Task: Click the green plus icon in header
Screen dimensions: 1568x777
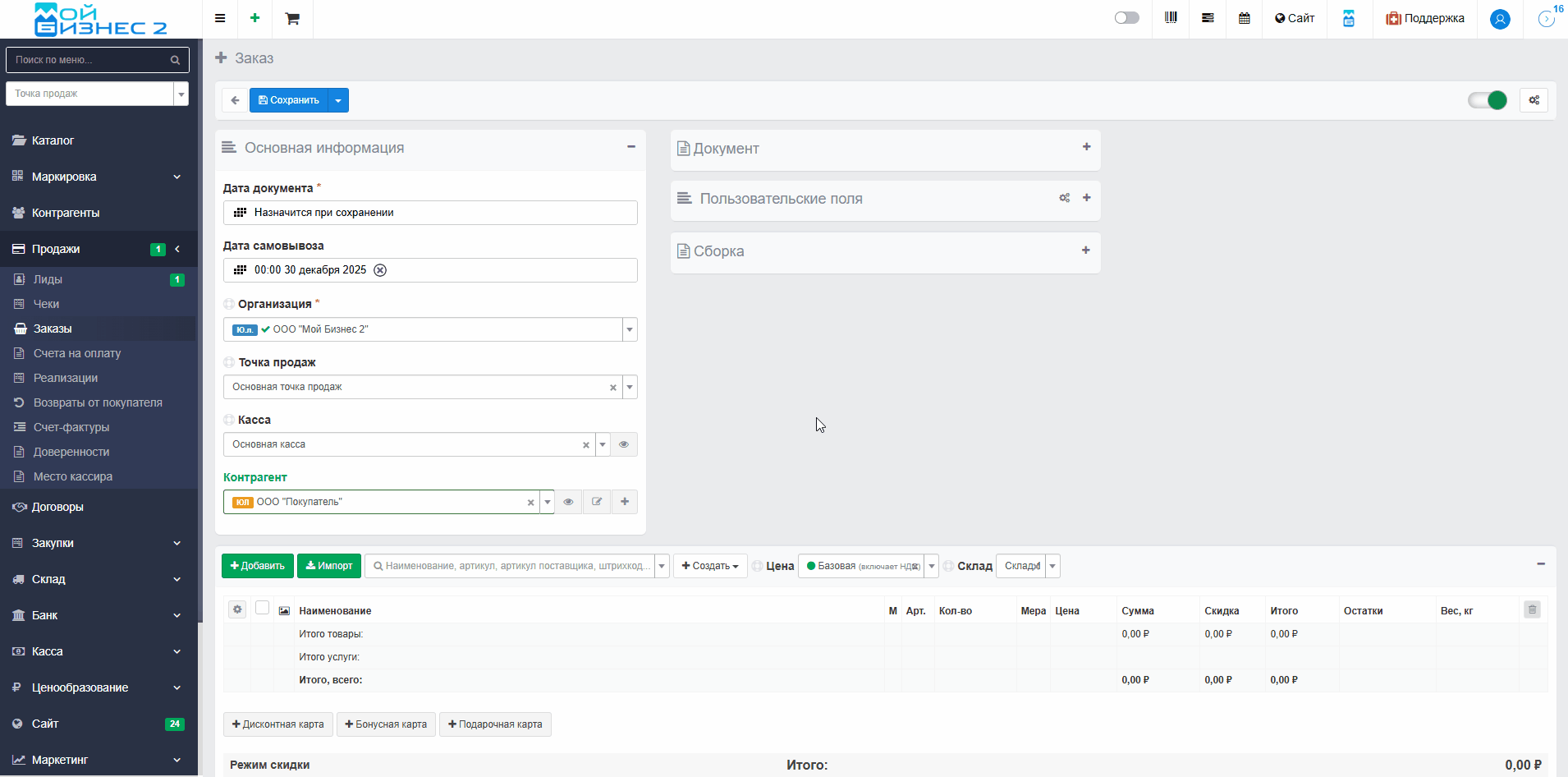Action: pos(255,18)
